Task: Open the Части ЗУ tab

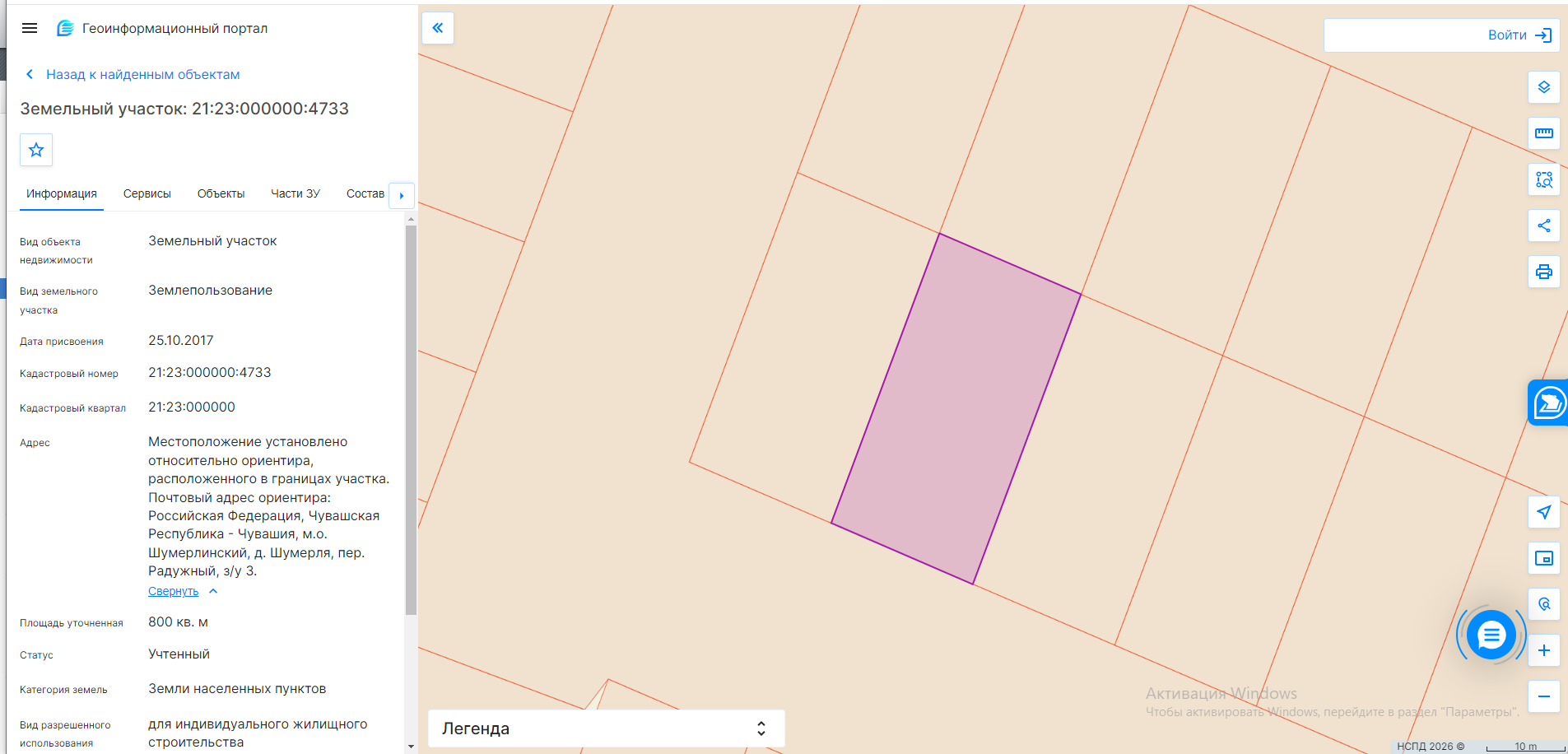Action: point(295,193)
